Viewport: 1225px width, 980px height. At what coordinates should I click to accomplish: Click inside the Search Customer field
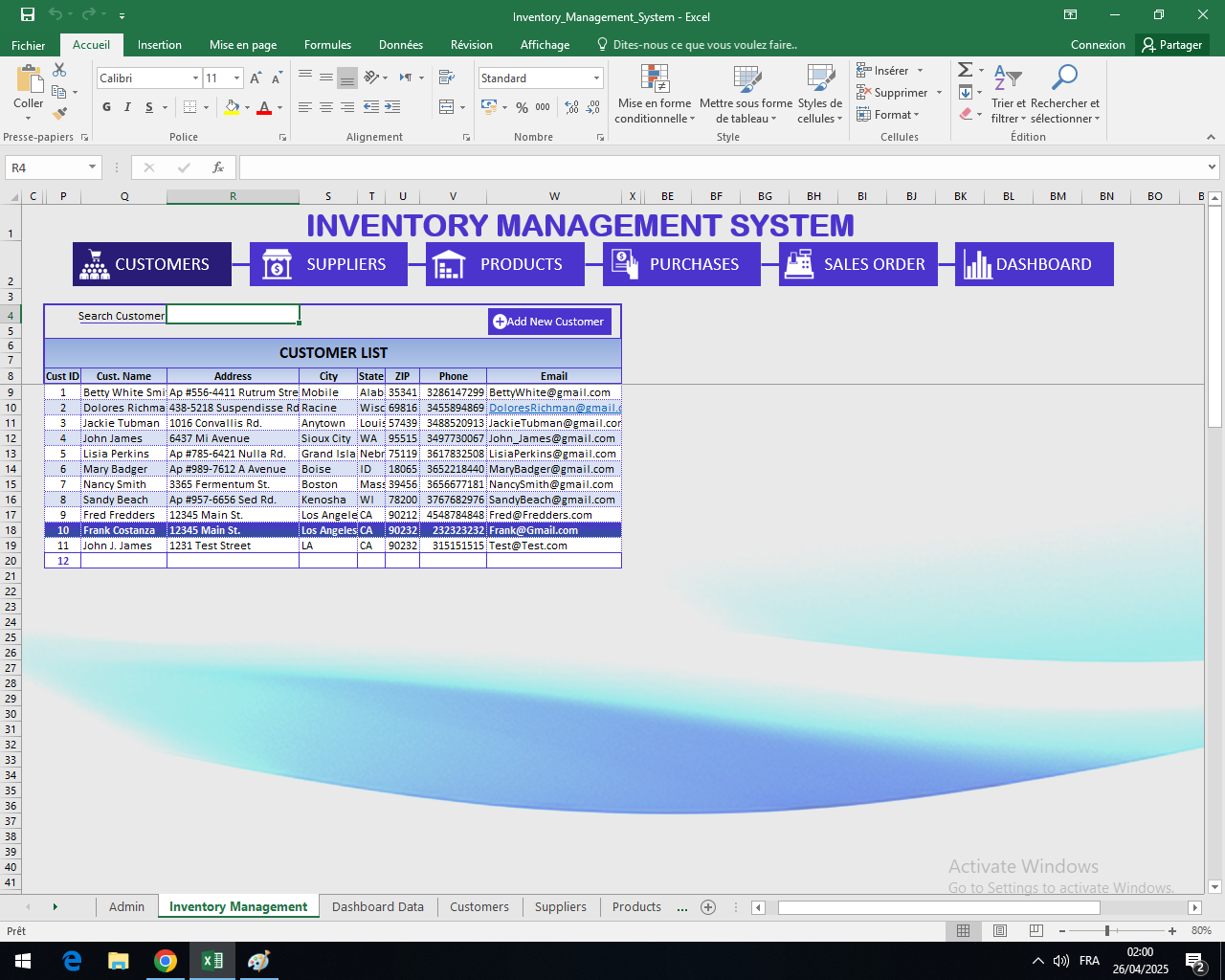coord(233,313)
